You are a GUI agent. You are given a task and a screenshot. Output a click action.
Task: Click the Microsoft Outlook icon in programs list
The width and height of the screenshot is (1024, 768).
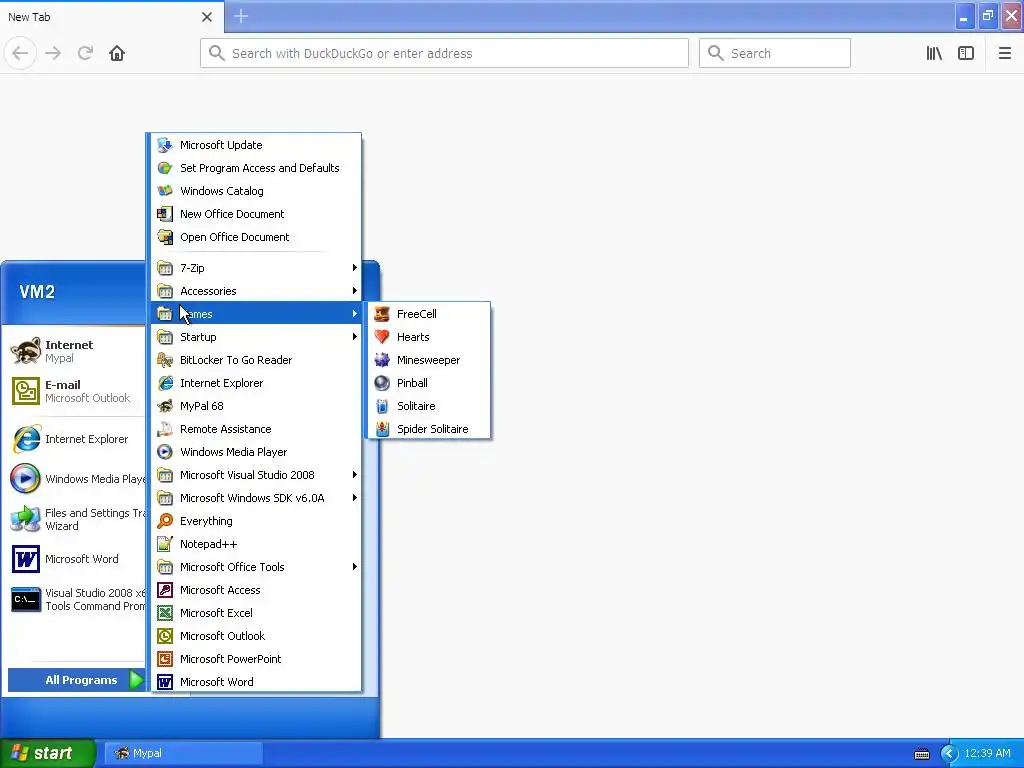tap(165, 635)
